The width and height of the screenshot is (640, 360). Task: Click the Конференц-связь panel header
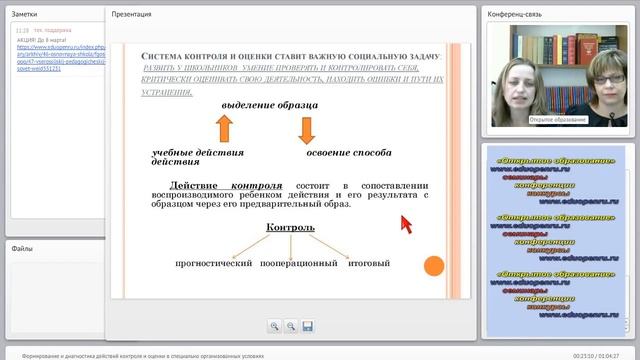click(x=515, y=14)
